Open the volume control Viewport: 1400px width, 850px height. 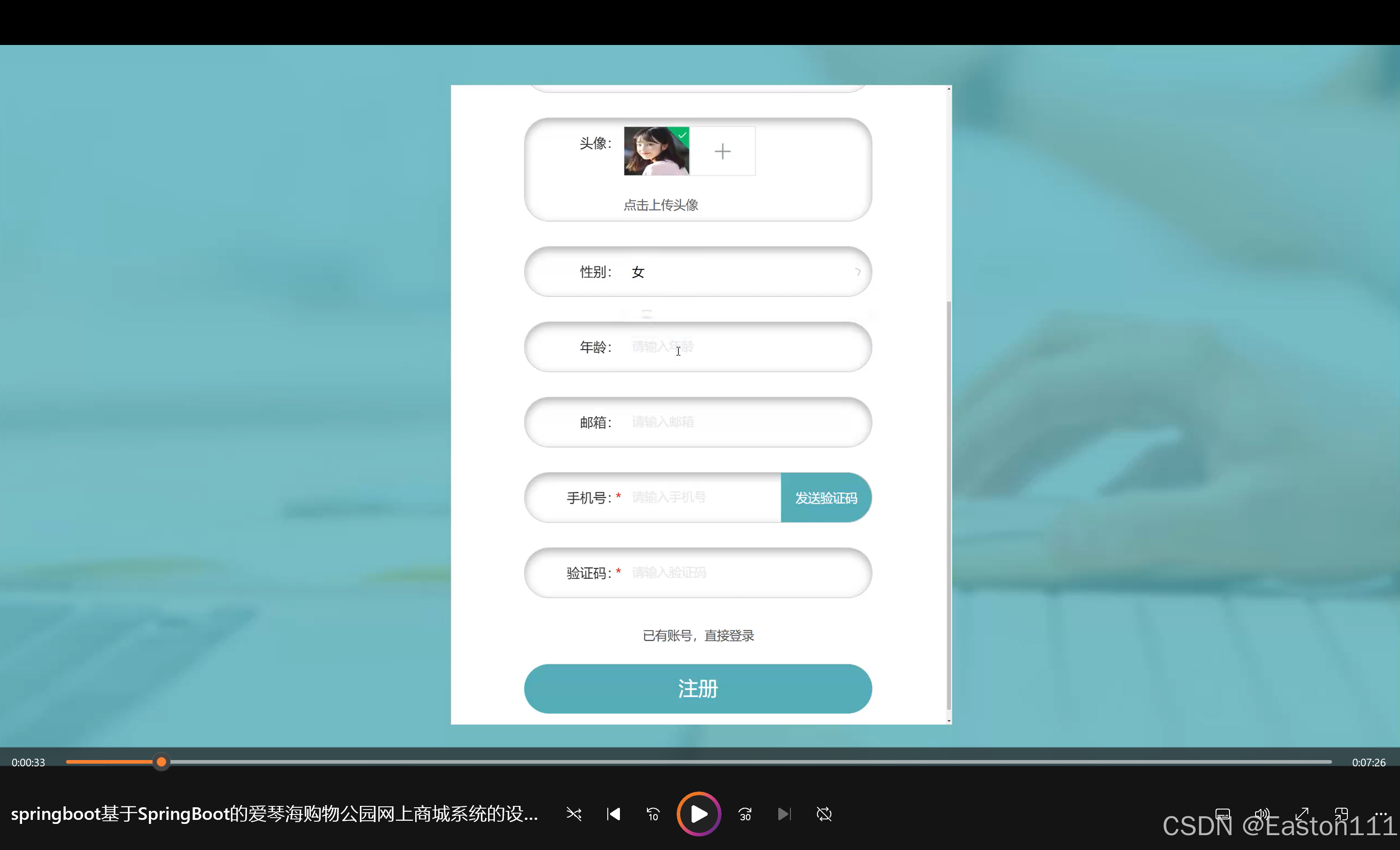(x=1262, y=814)
